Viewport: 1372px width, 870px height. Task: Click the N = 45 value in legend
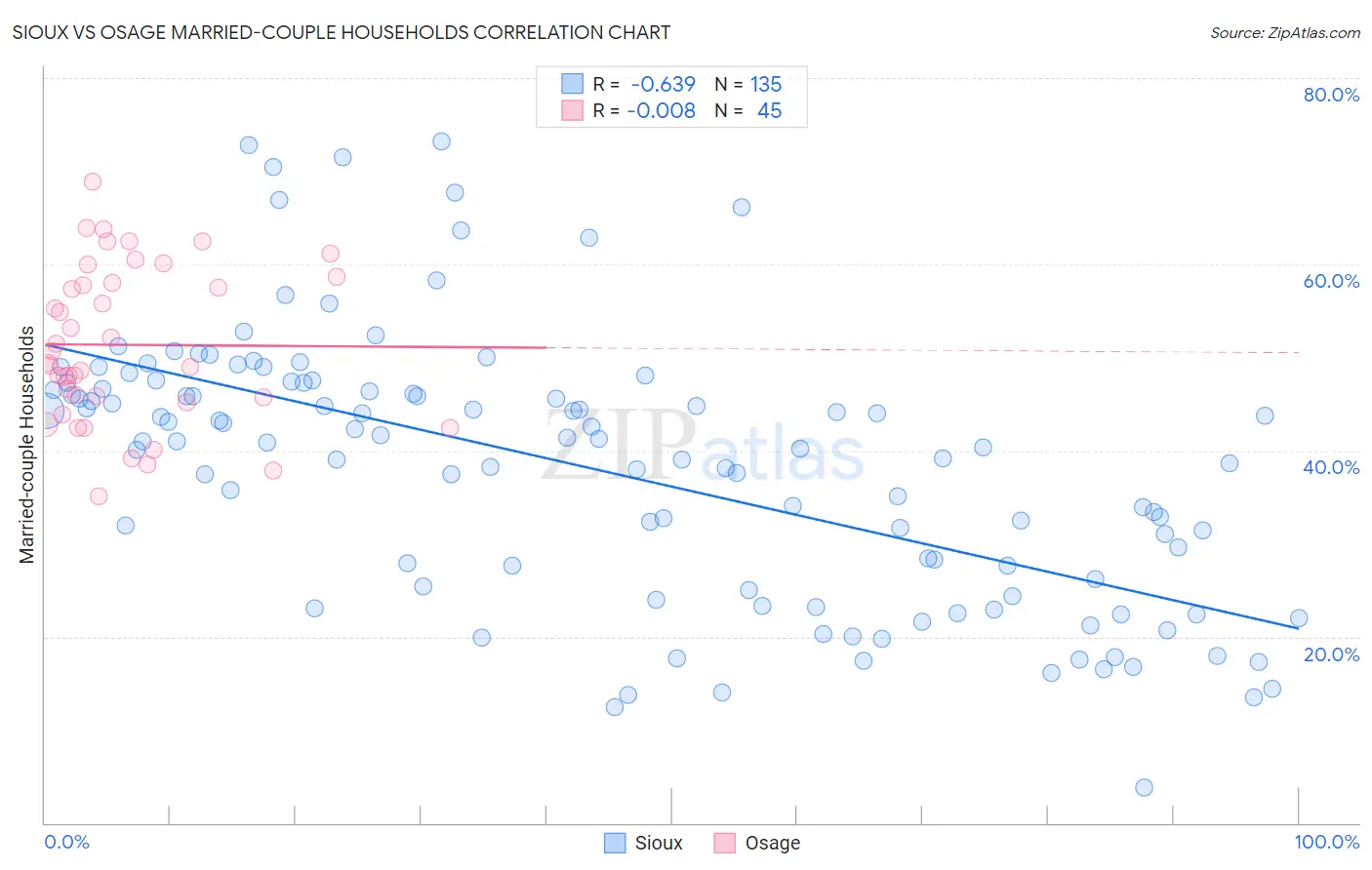748,110
